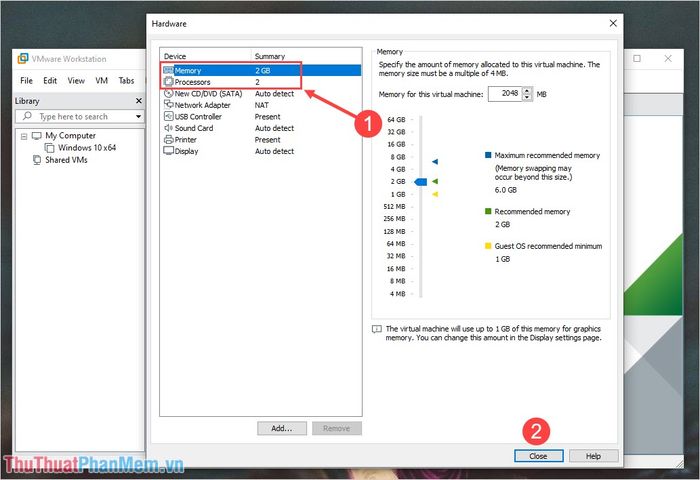Click the 6.0 GB maximum memory value
This screenshot has width=700, height=480.
pos(505,190)
